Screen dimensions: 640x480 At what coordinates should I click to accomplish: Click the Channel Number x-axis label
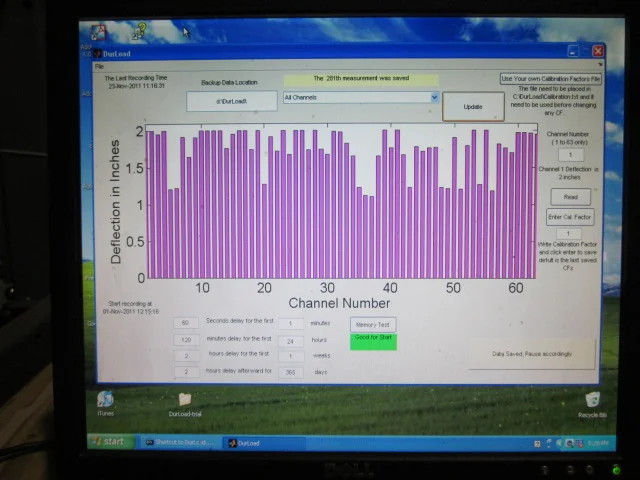tap(339, 303)
